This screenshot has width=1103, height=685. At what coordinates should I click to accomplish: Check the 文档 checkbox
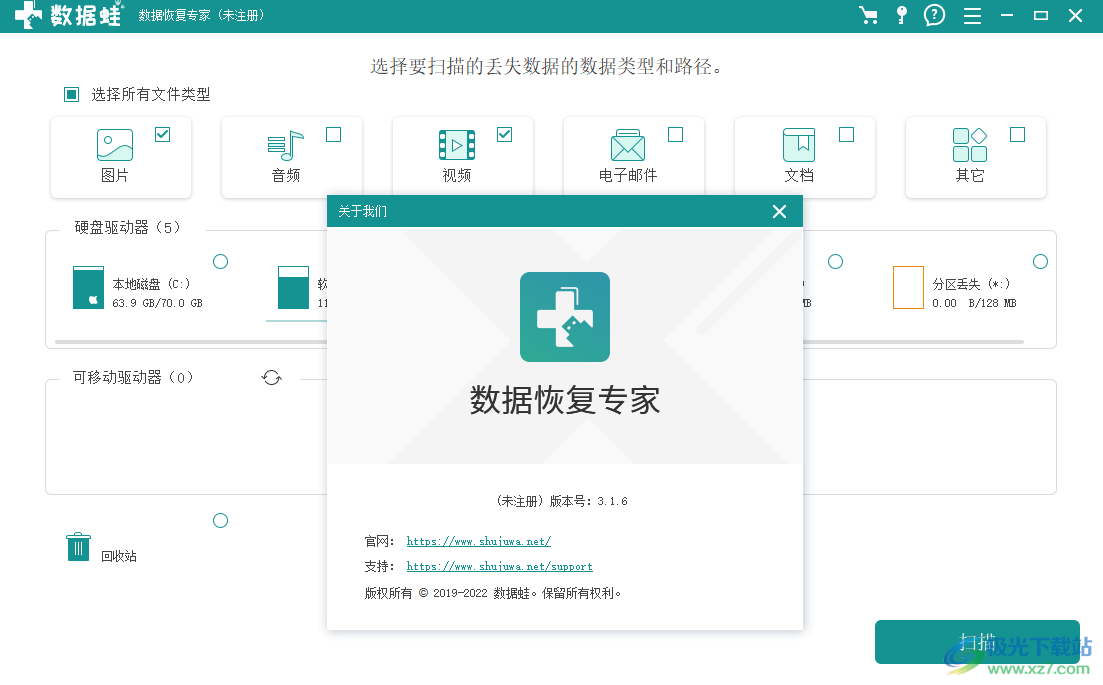pos(846,134)
